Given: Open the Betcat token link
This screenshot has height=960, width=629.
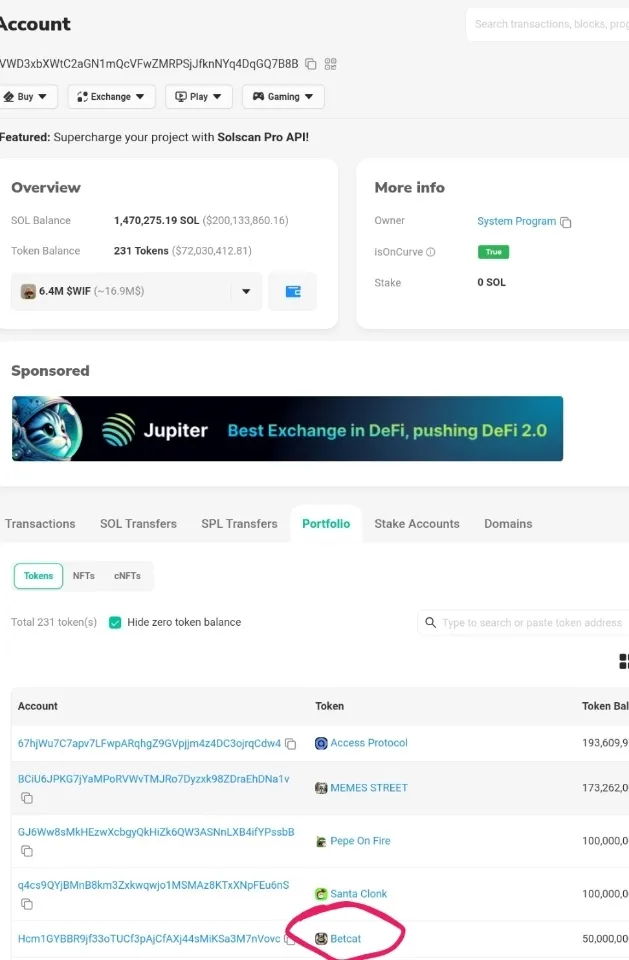Looking at the screenshot, I should (345, 939).
